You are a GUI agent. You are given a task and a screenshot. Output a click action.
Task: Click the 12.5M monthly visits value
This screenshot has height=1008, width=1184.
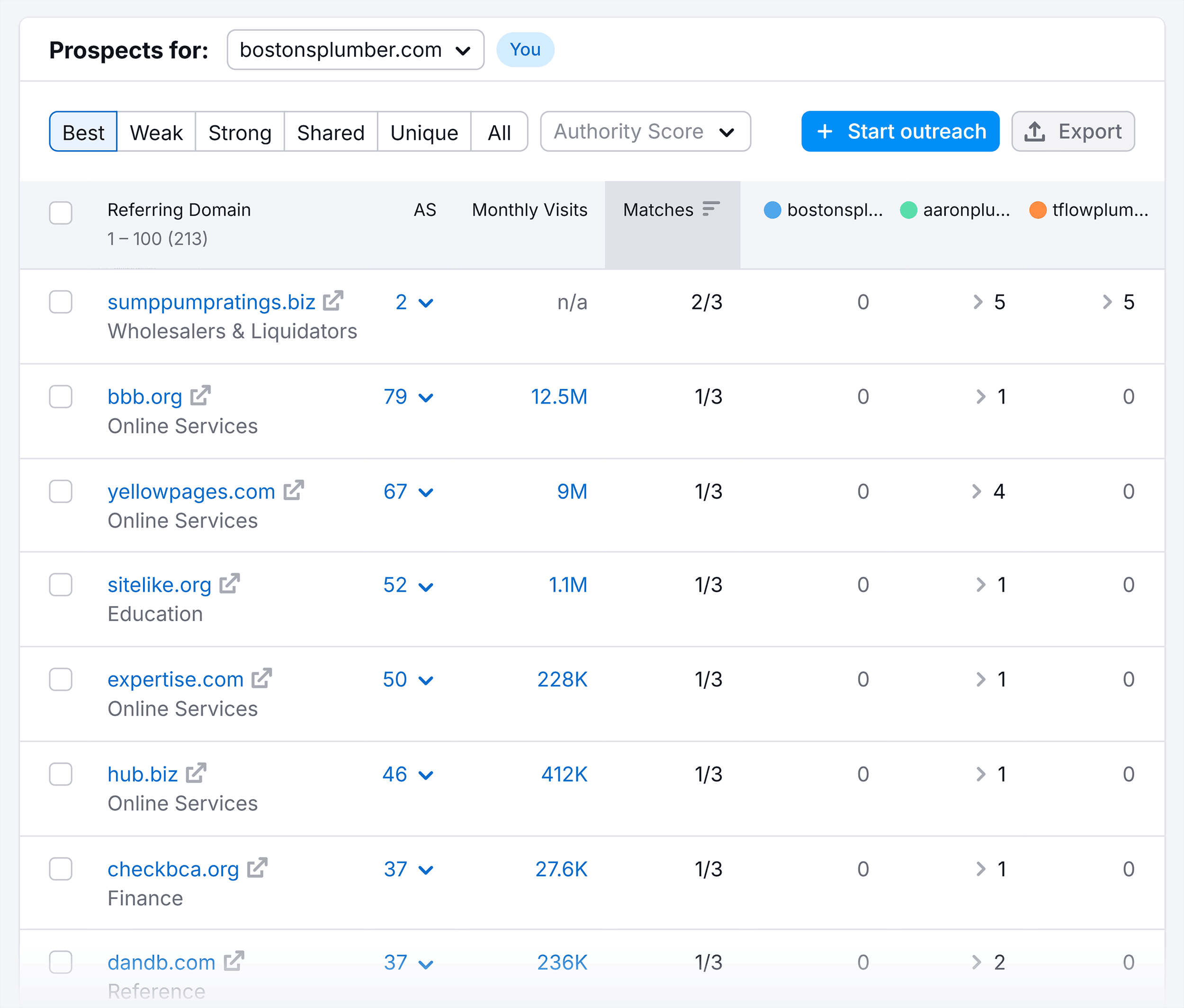(559, 396)
